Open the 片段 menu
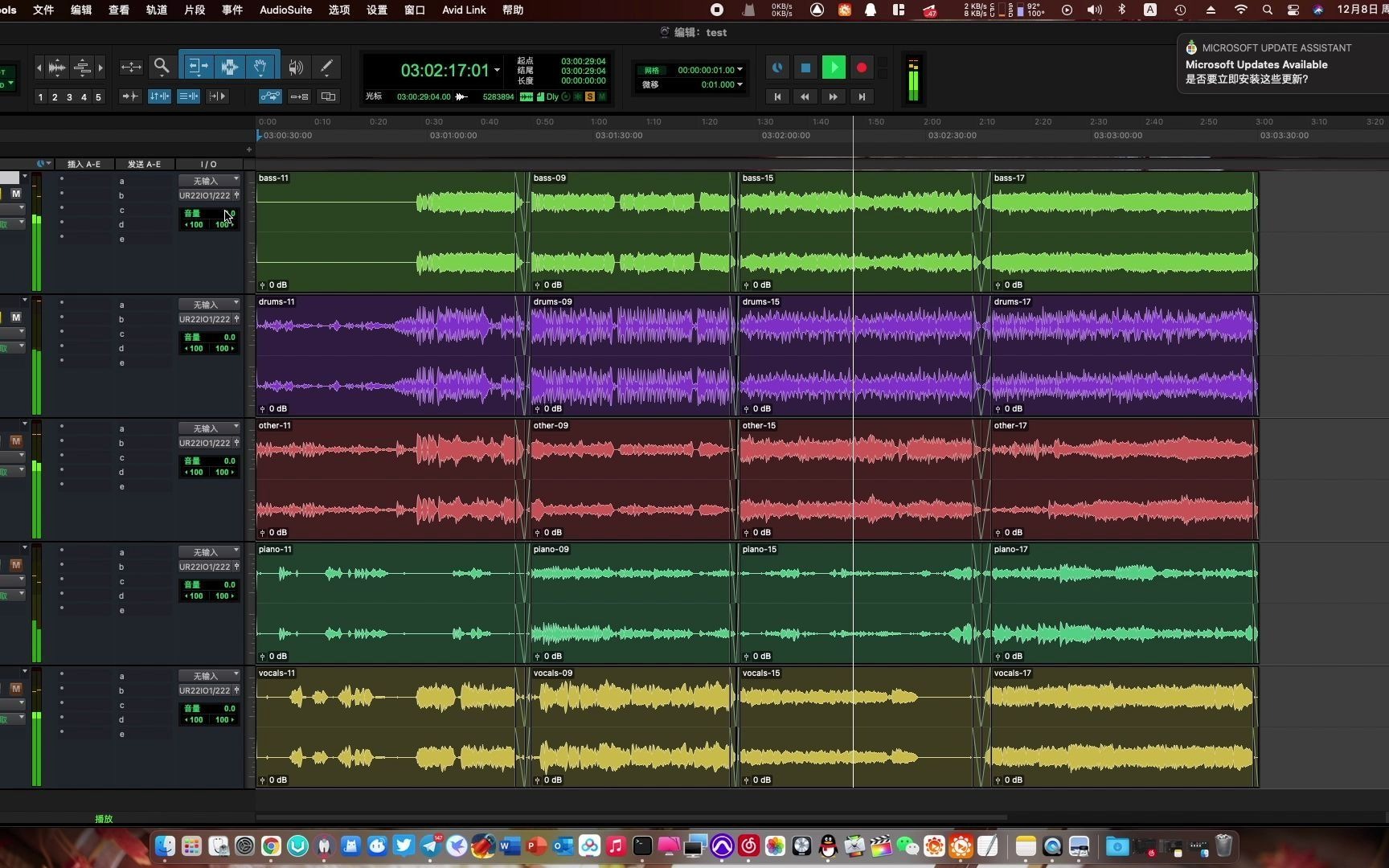The height and width of the screenshot is (868, 1389). click(x=195, y=10)
